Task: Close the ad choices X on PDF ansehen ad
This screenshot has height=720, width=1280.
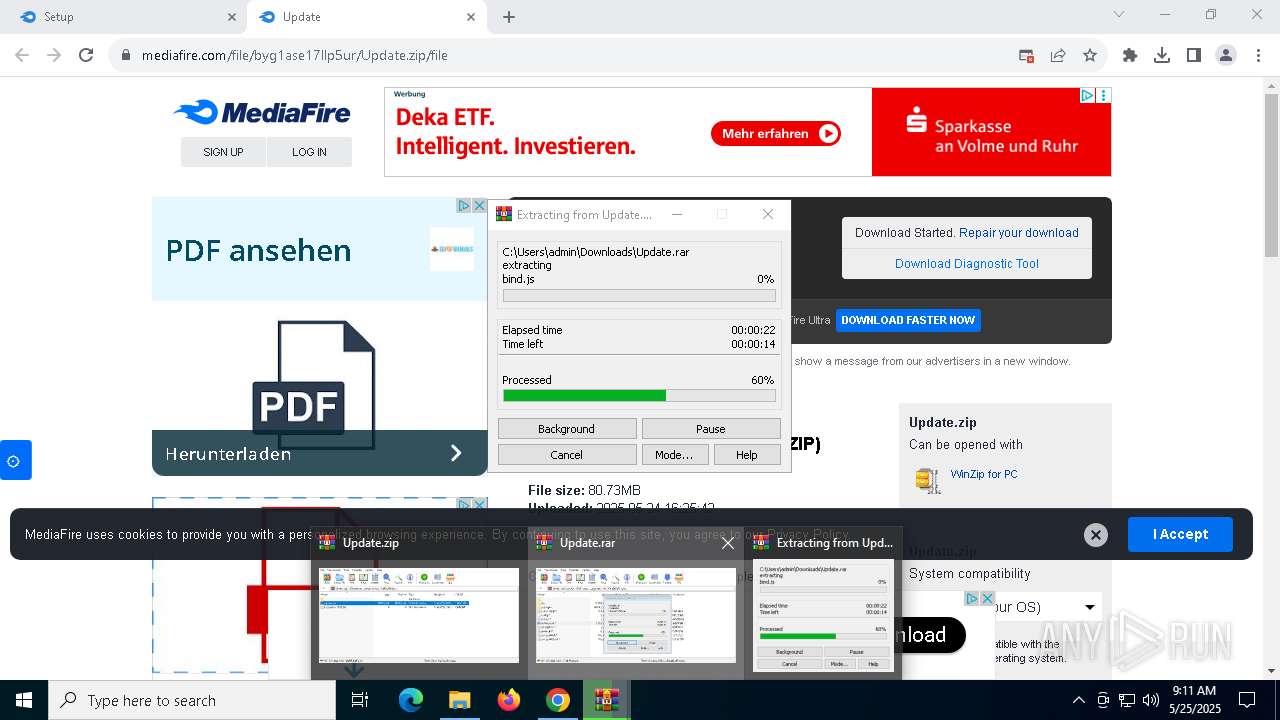Action: (x=479, y=205)
